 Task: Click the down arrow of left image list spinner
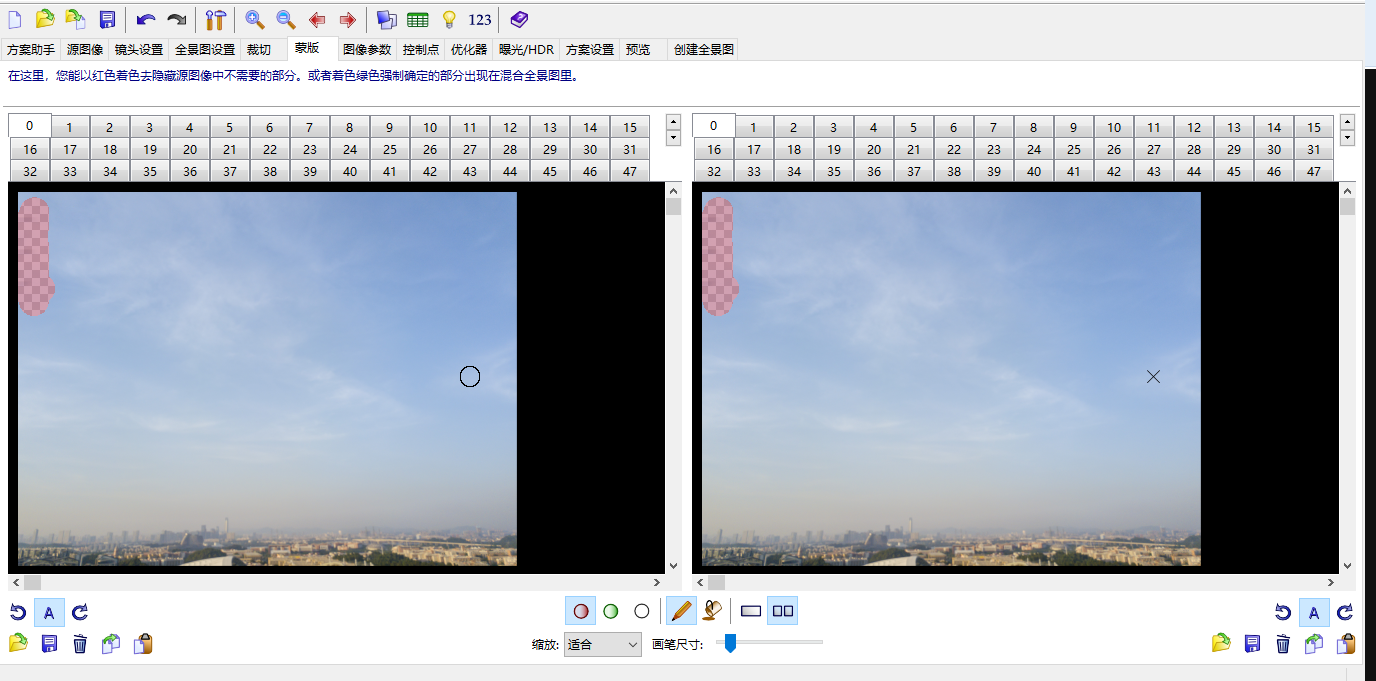tap(673, 137)
